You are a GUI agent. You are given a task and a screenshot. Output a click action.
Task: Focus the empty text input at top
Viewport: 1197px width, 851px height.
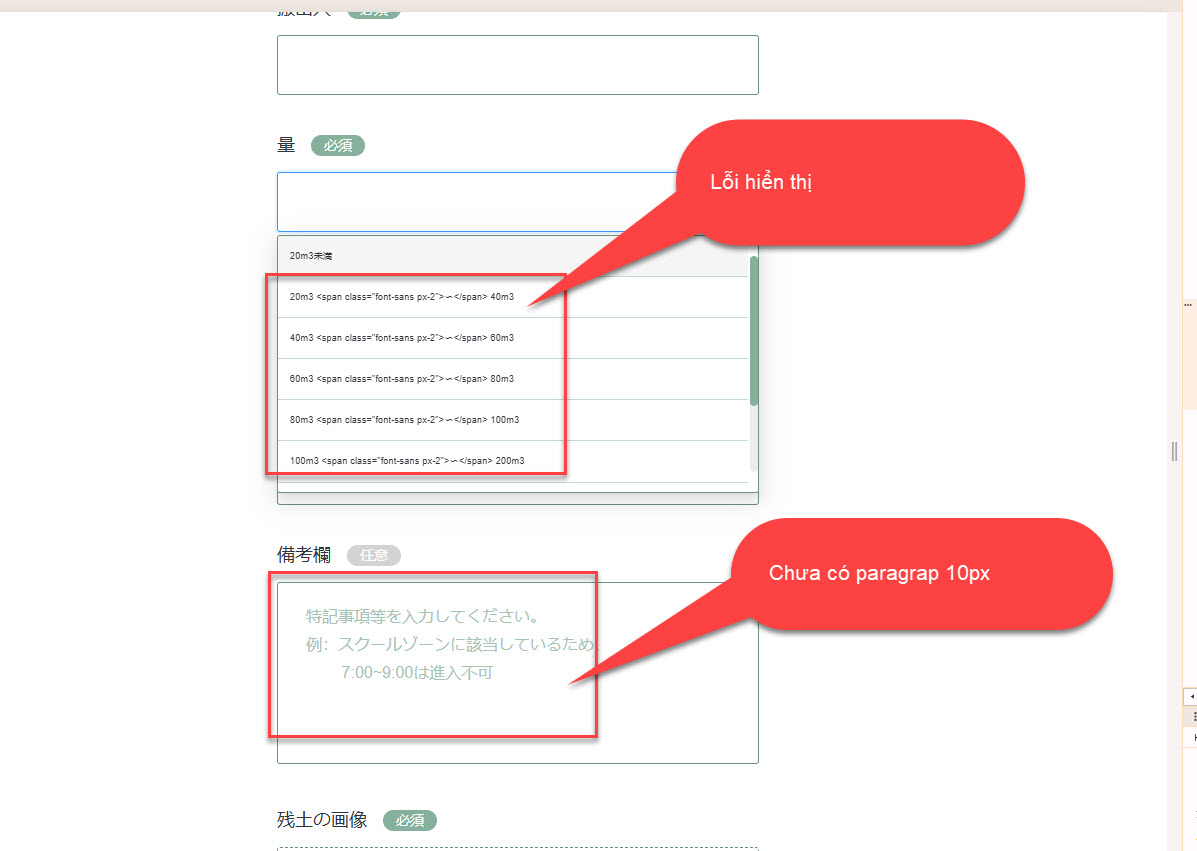coord(517,65)
